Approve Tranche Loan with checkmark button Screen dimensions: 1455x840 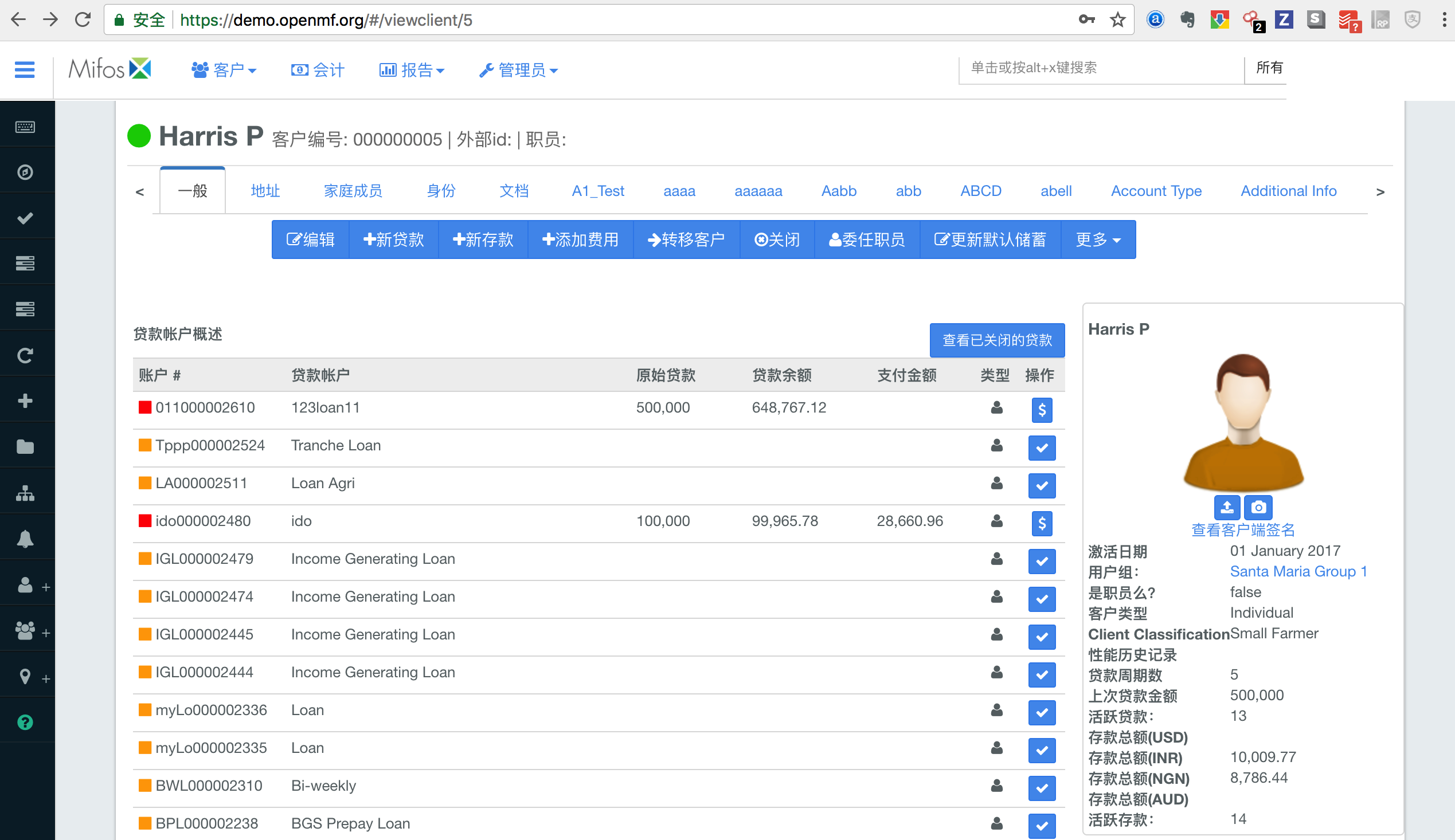(x=1042, y=448)
